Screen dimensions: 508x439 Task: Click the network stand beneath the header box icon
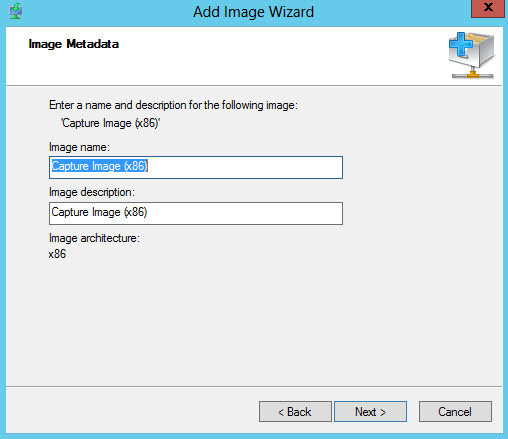point(472,73)
